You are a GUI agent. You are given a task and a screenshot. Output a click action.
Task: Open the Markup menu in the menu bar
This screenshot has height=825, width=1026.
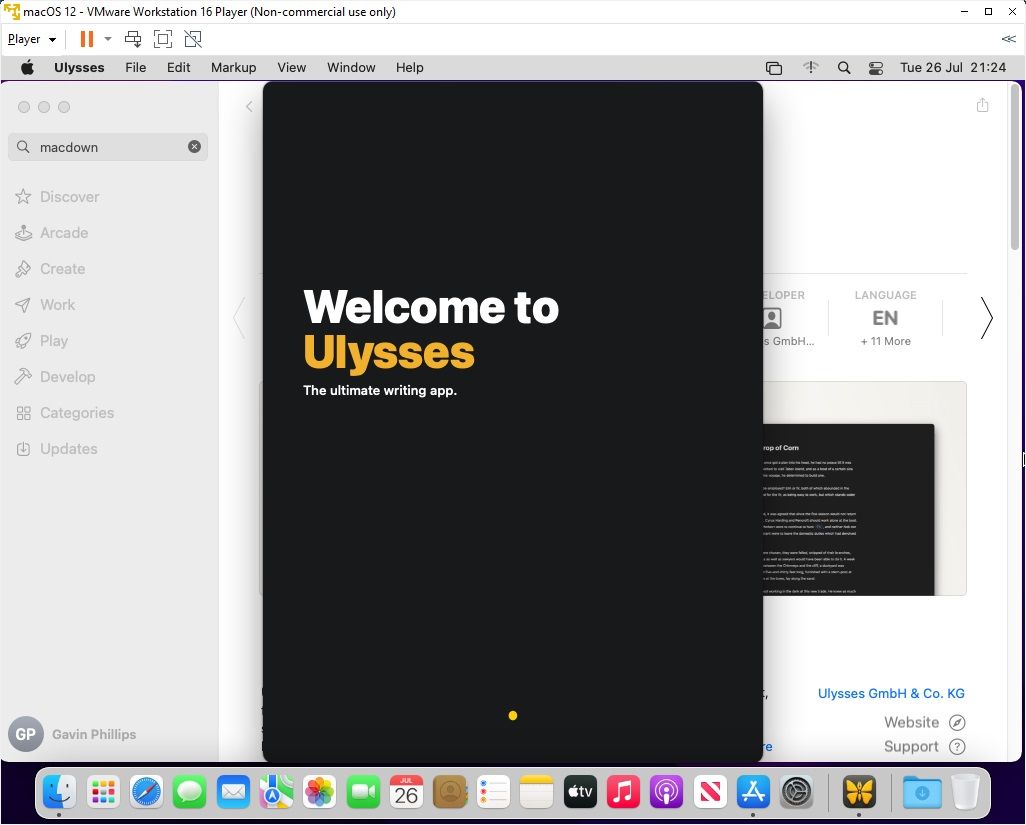(233, 67)
